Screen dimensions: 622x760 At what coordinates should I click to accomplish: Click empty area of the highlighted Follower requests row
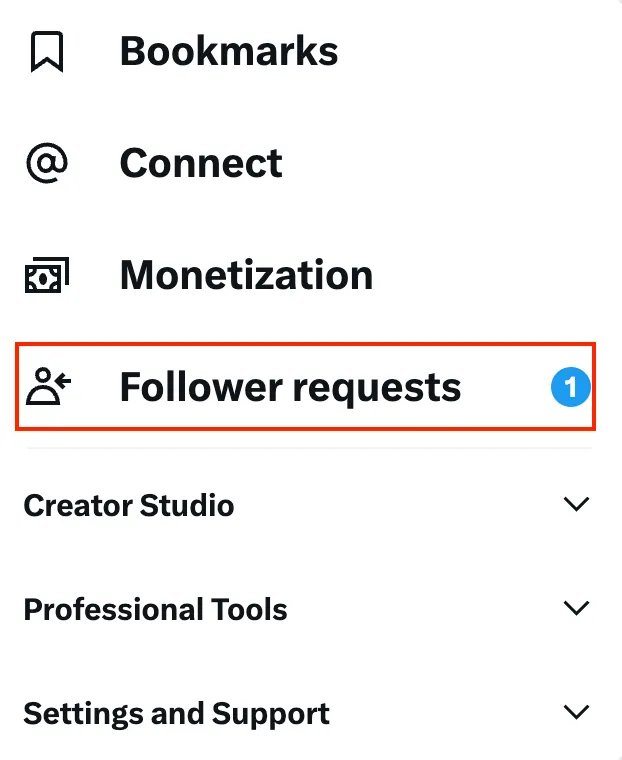point(505,387)
